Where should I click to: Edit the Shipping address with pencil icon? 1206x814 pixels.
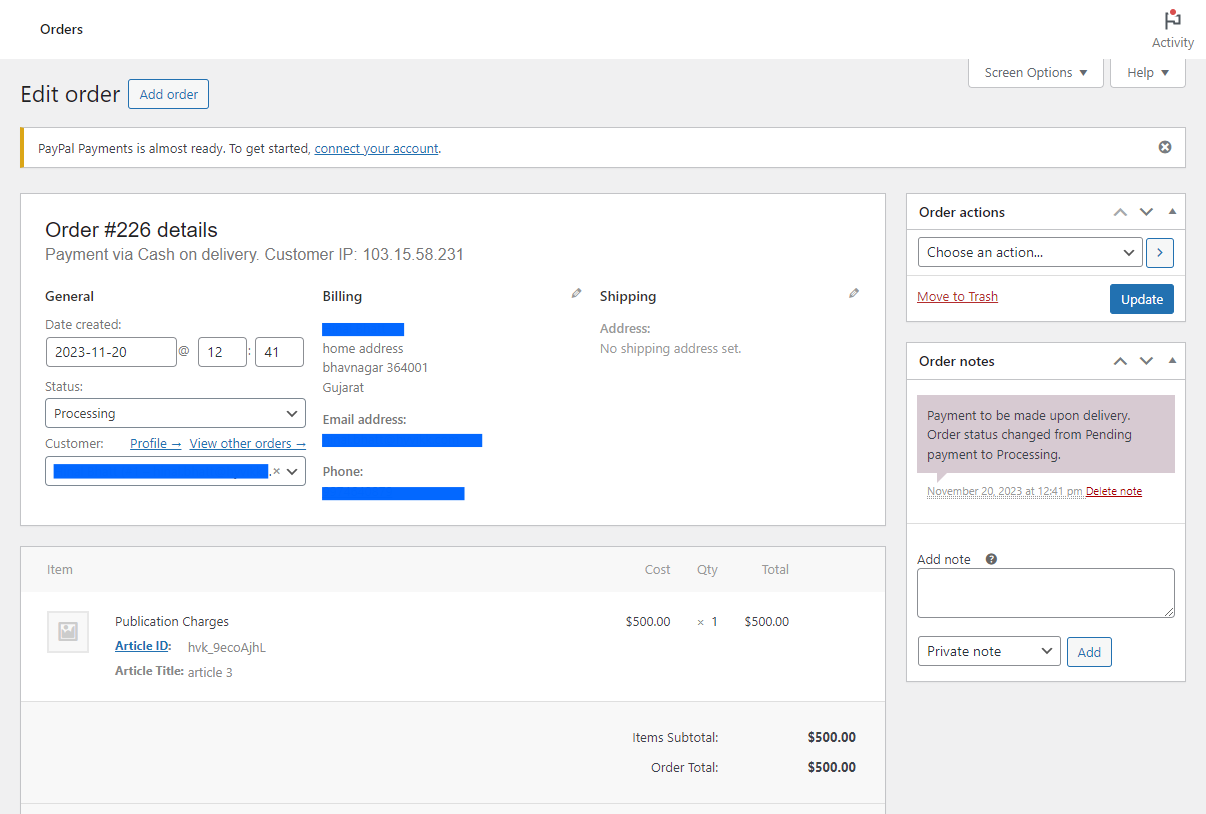tap(854, 292)
